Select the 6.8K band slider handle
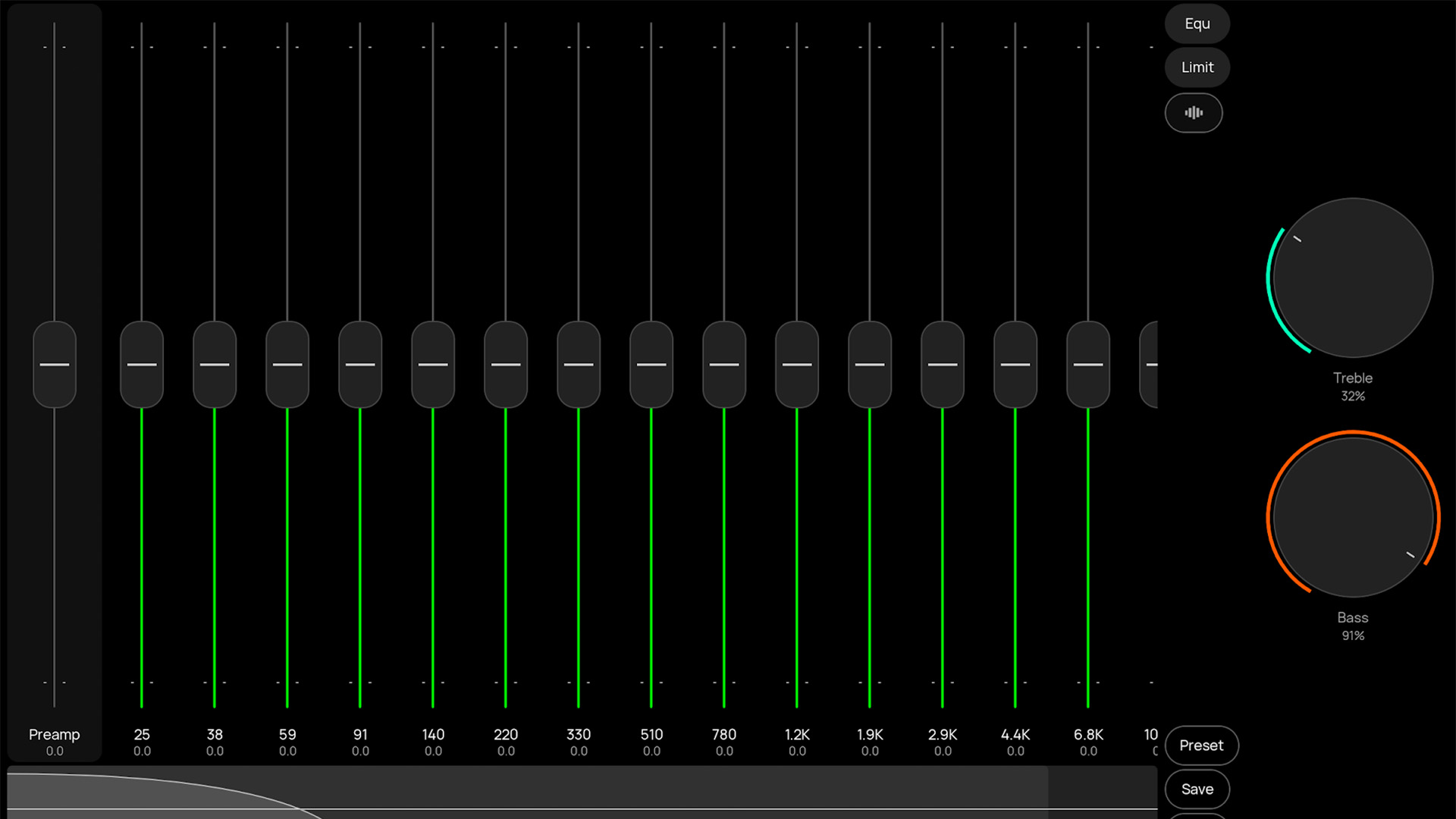 pos(1088,365)
